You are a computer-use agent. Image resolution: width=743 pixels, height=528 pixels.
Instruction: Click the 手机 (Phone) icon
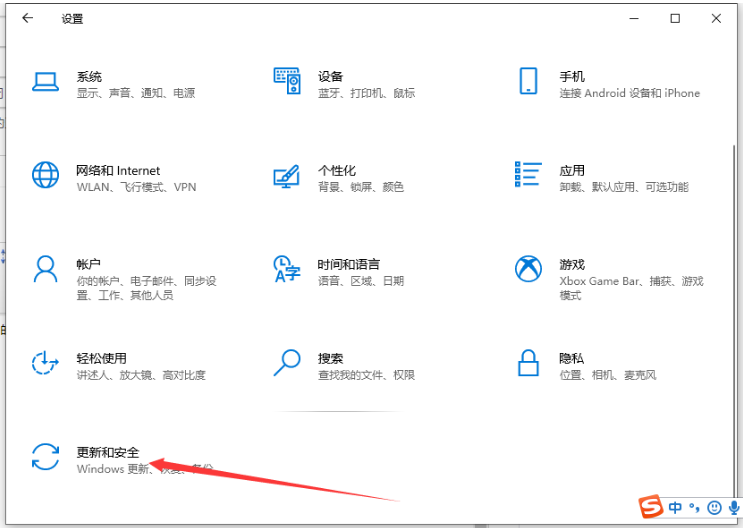528,82
